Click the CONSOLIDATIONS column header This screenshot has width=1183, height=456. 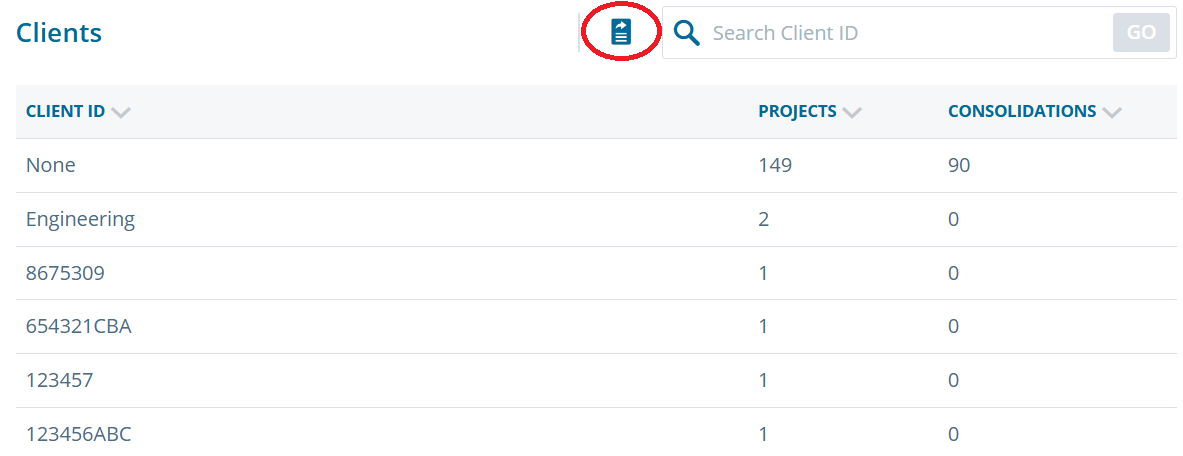tap(1022, 112)
